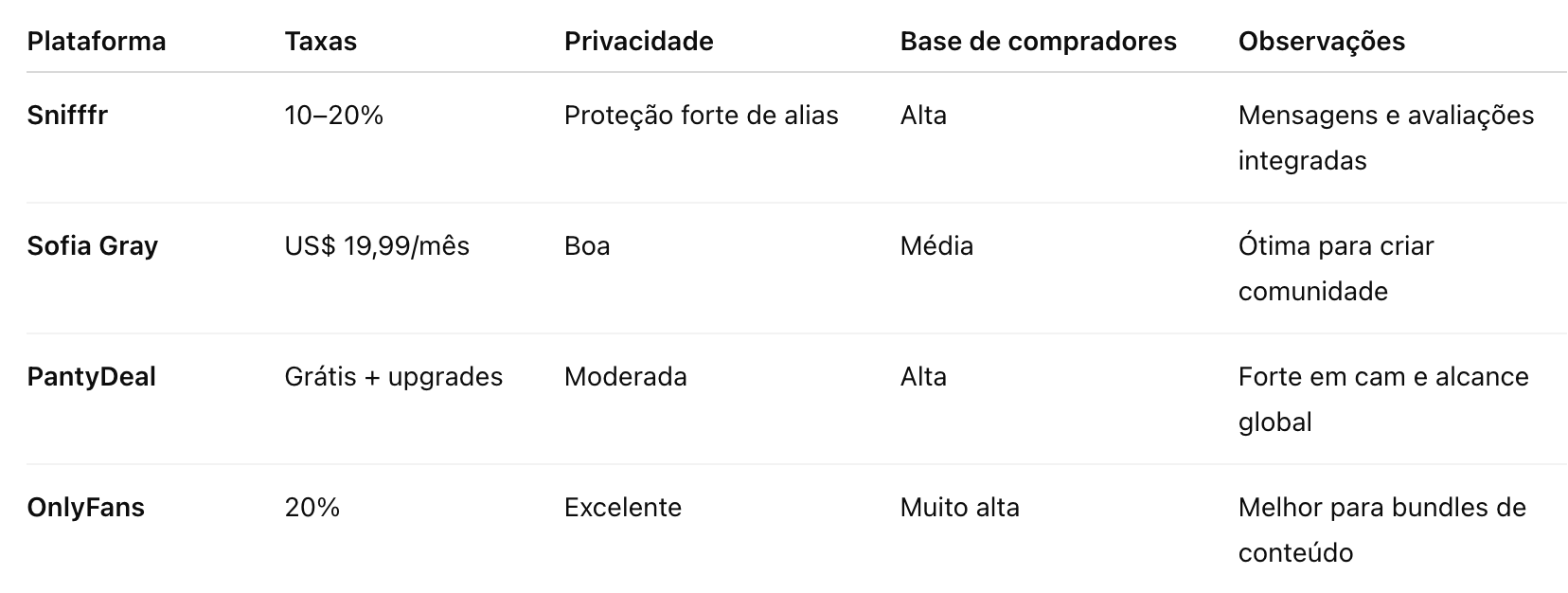
Task: Select the Grátis + upgrades cell
Action: 393,377
